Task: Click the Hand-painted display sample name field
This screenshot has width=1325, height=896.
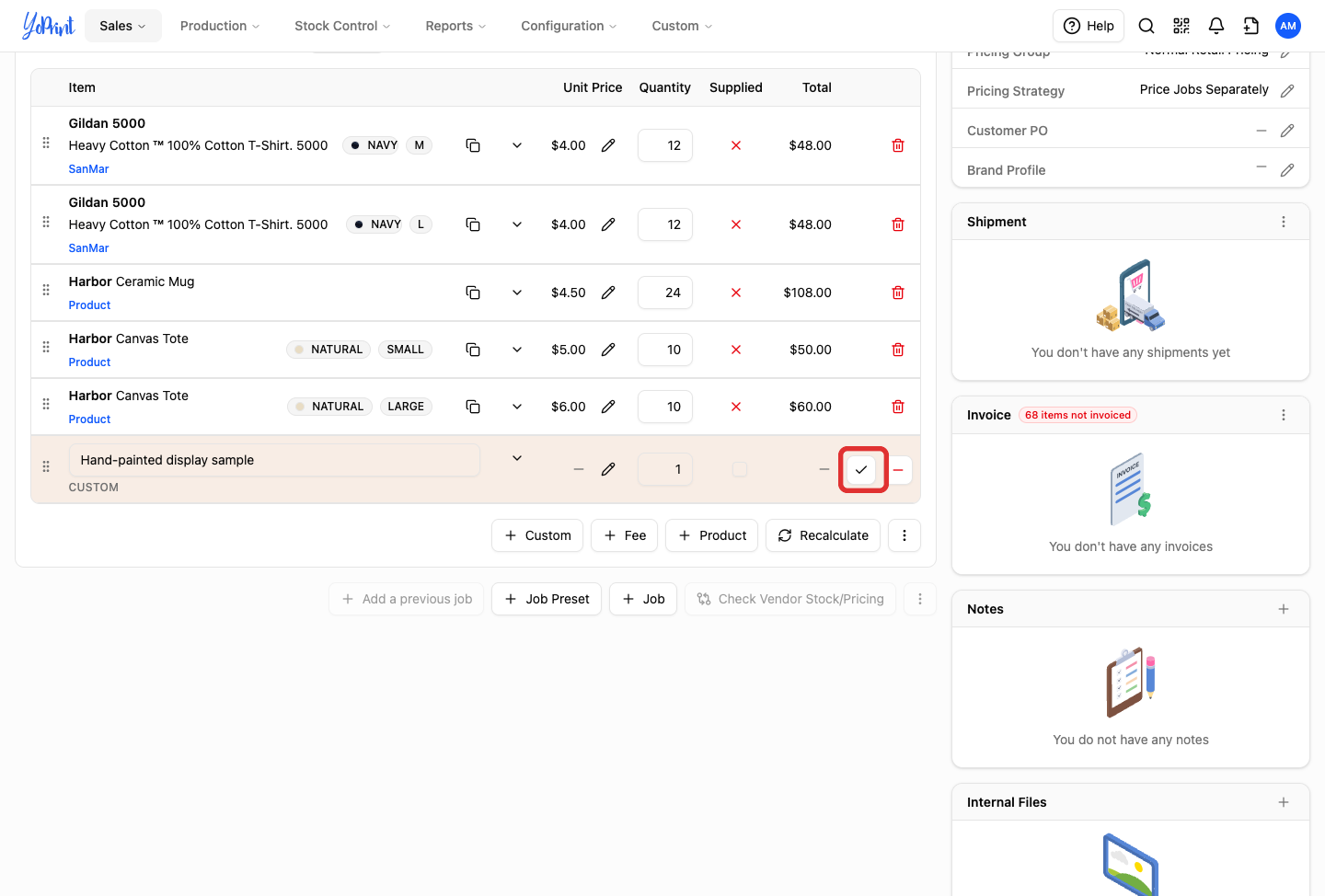Action: point(274,460)
